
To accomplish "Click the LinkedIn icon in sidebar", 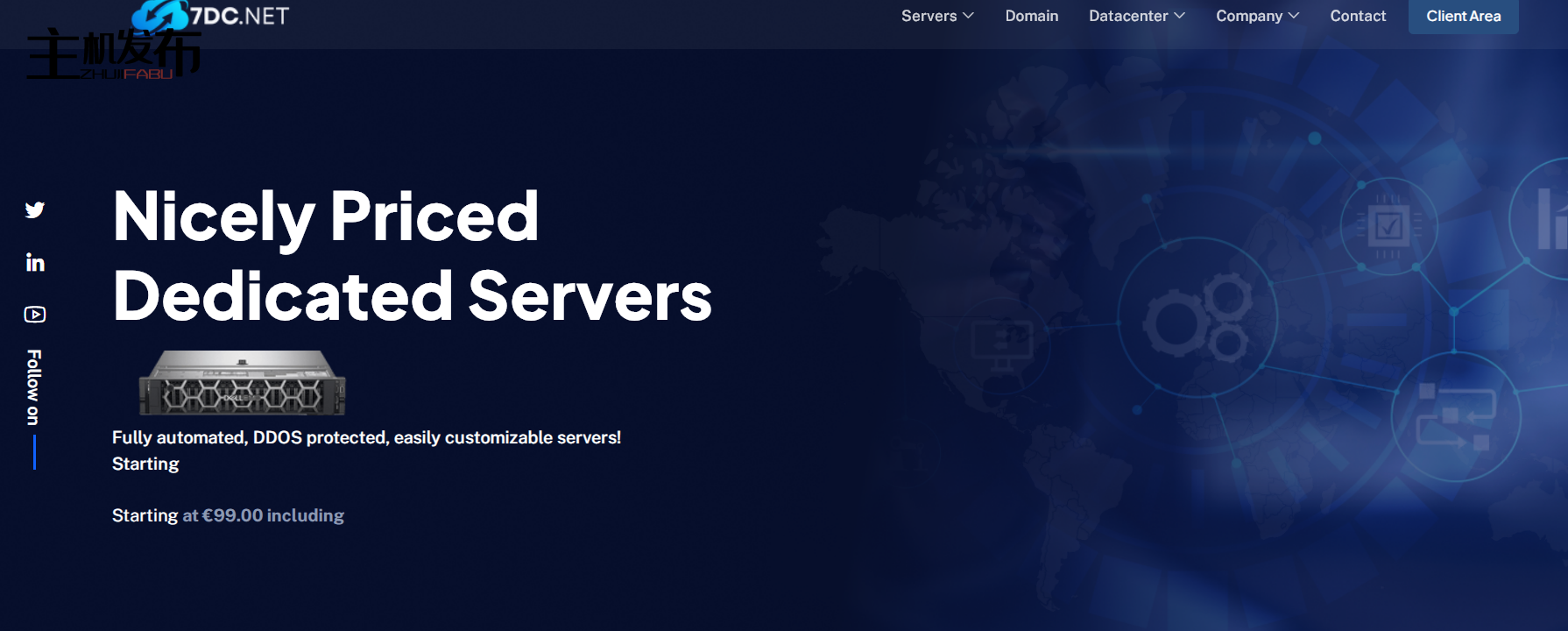I will pos(35,263).
